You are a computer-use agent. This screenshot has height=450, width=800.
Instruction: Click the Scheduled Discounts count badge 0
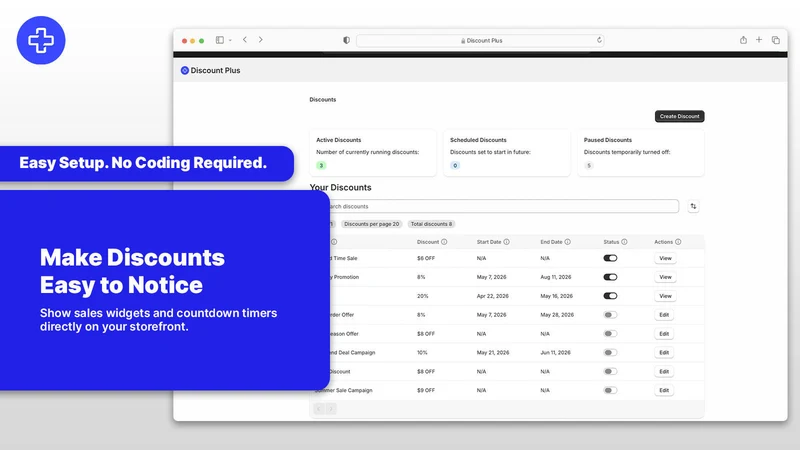455,165
